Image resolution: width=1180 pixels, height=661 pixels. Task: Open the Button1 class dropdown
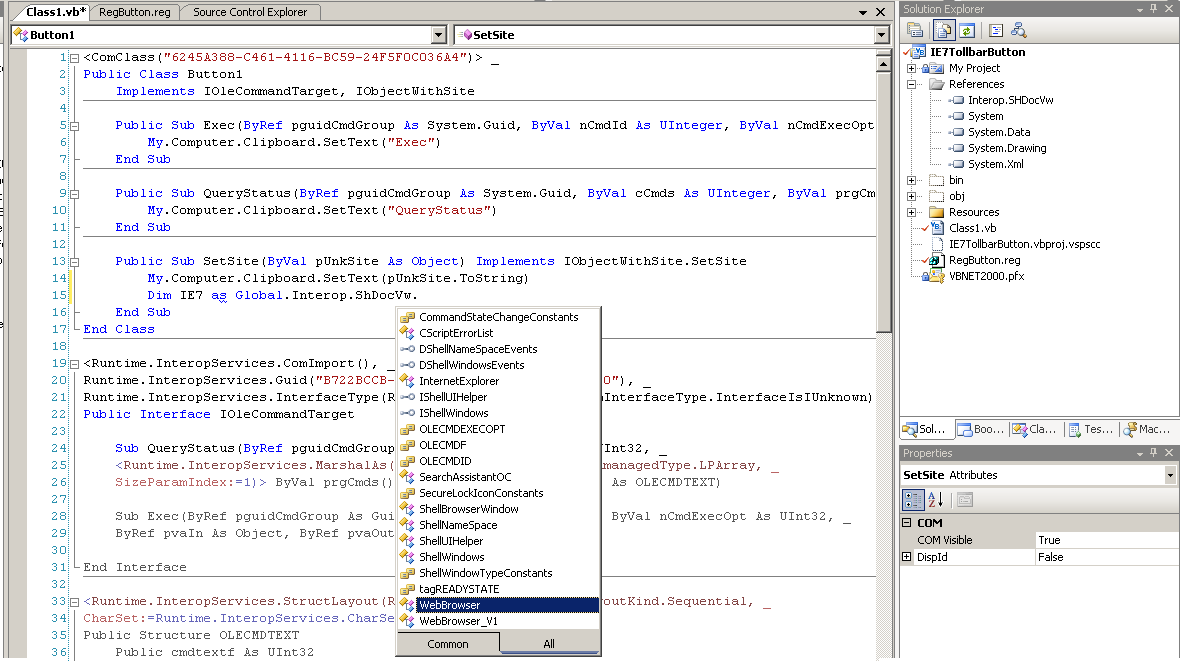[439, 35]
